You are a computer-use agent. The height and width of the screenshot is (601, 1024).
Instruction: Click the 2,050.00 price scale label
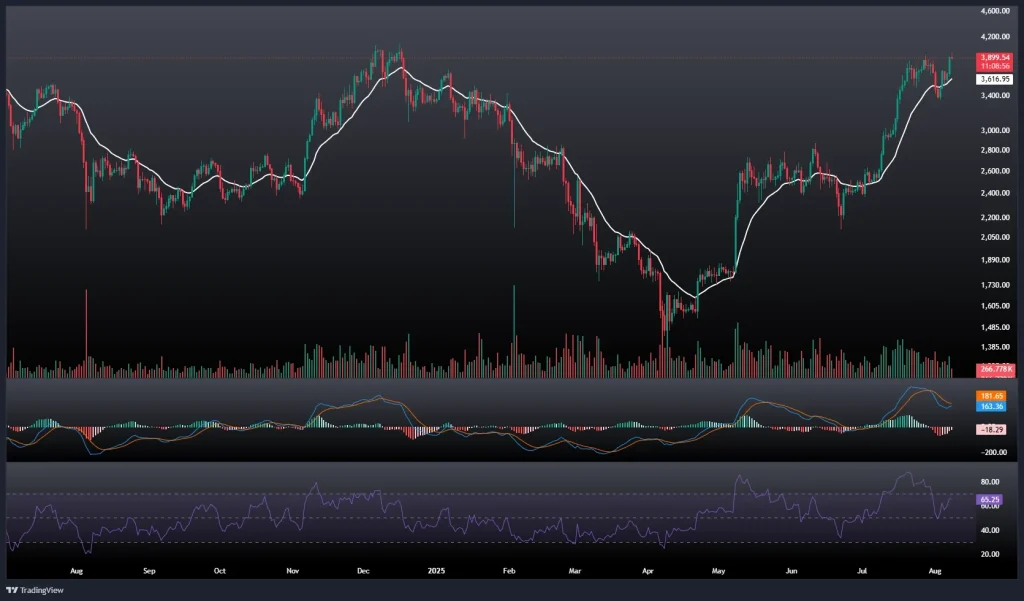995,238
